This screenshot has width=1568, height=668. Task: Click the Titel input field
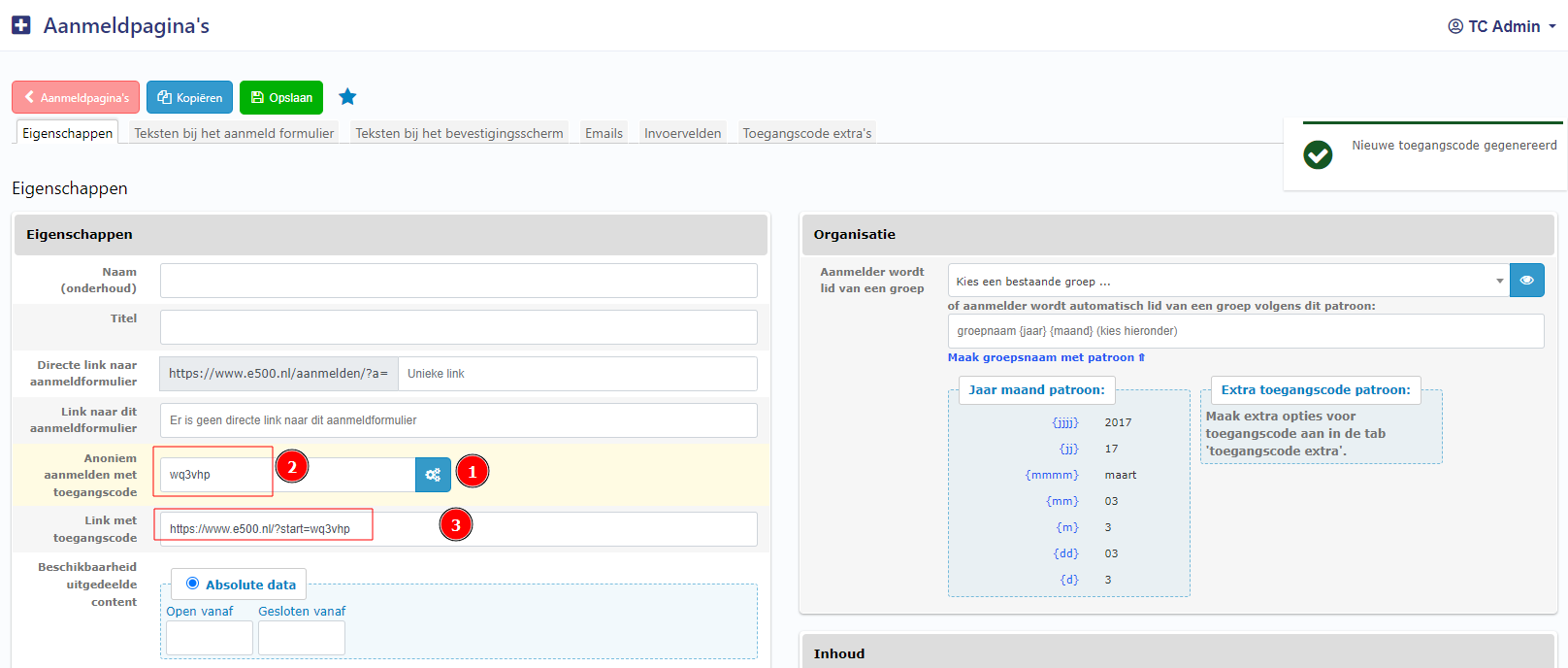click(458, 327)
